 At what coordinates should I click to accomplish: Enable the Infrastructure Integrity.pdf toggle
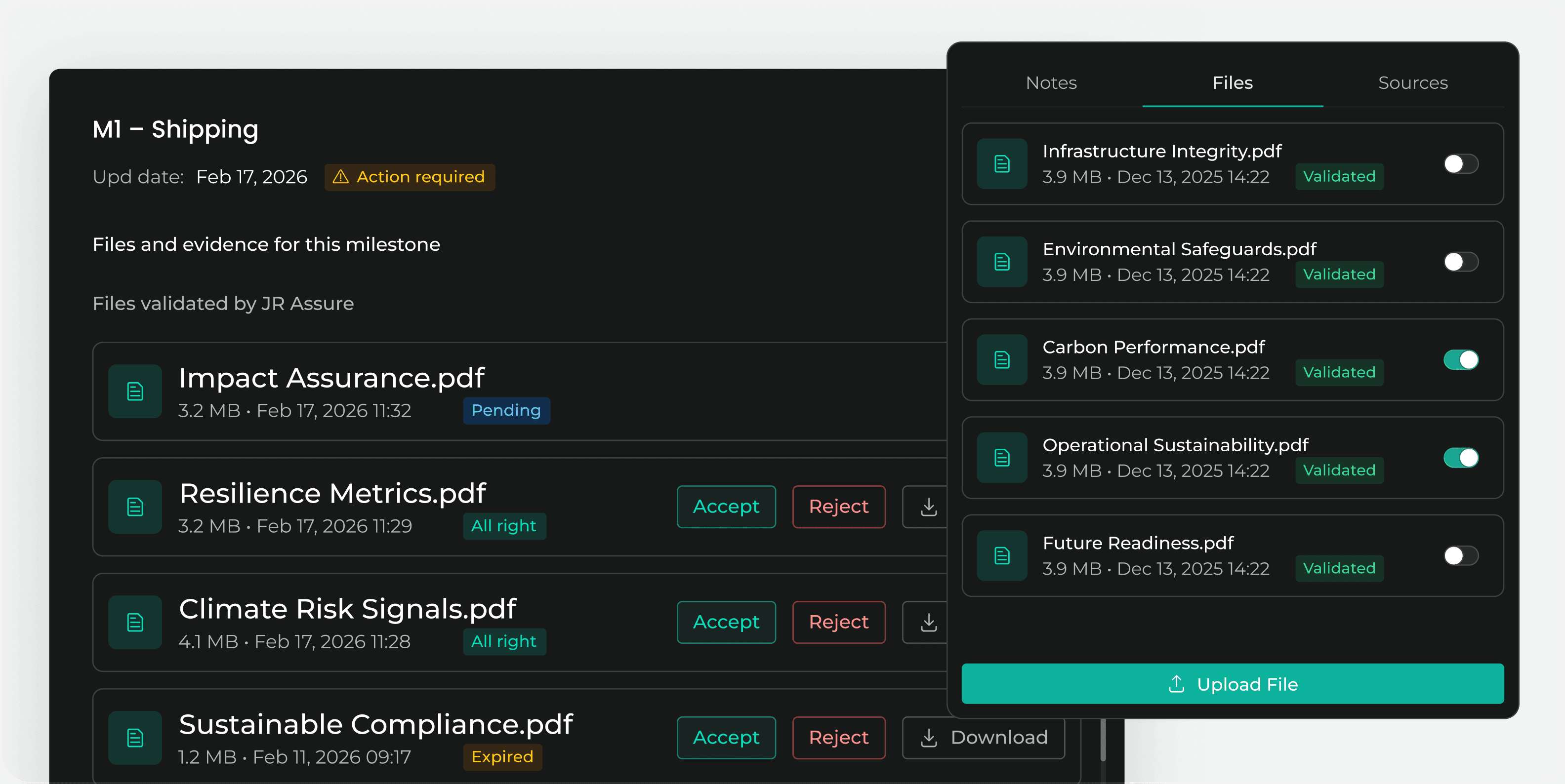[x=1460, y=164]
